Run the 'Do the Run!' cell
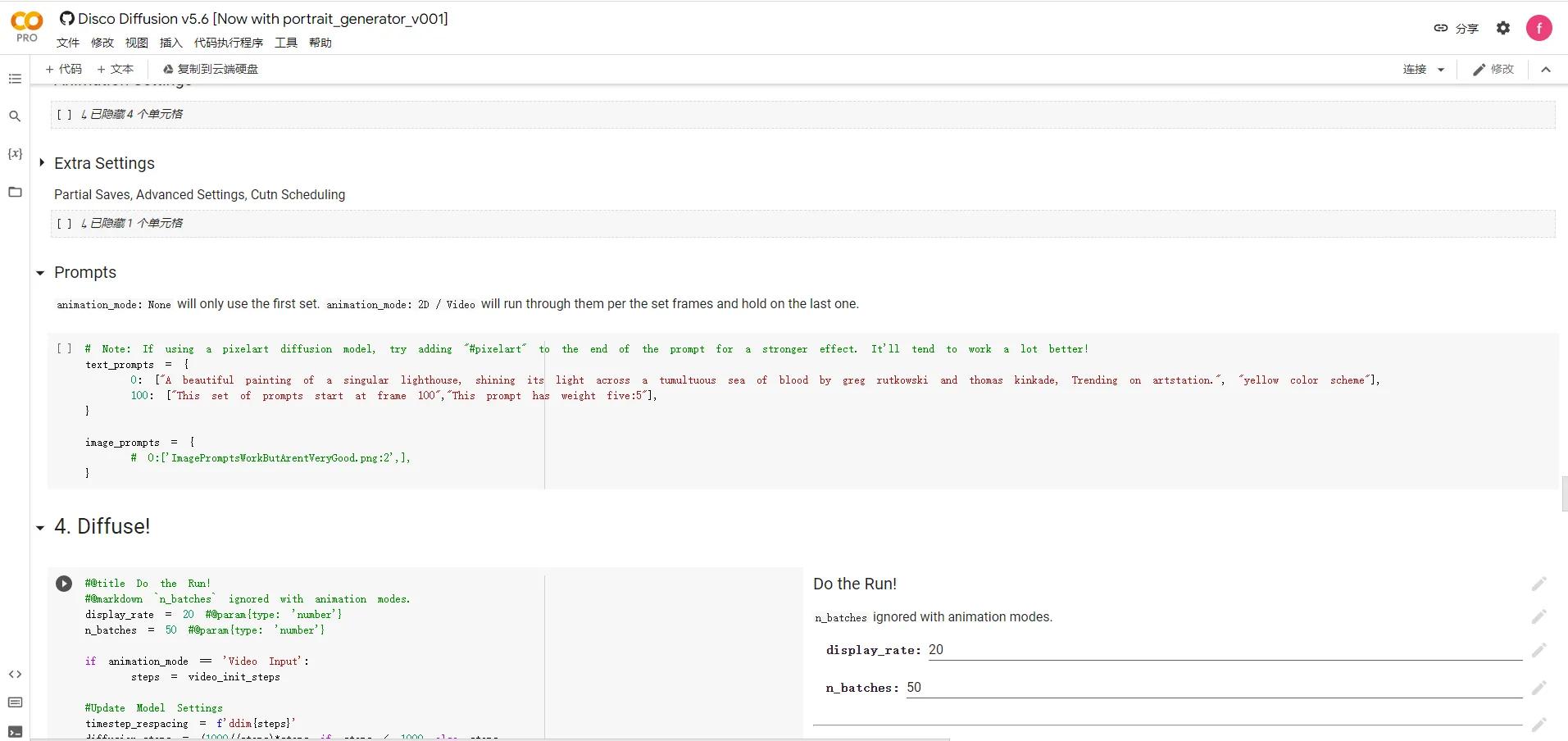1568x741 pixels. click(64, 584)
